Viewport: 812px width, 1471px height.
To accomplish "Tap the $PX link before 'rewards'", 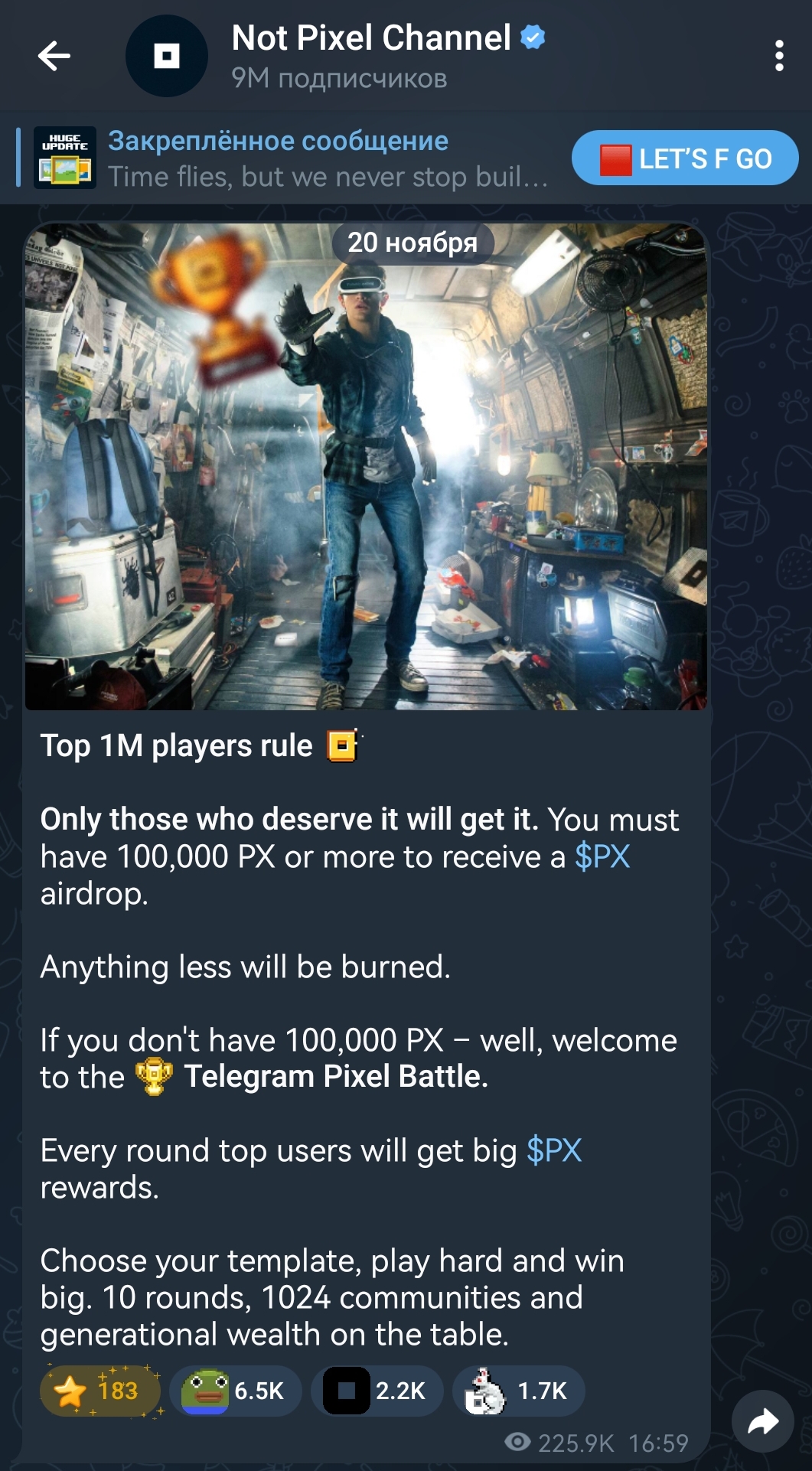I will pyautogui.click(x=554, y=1151).
